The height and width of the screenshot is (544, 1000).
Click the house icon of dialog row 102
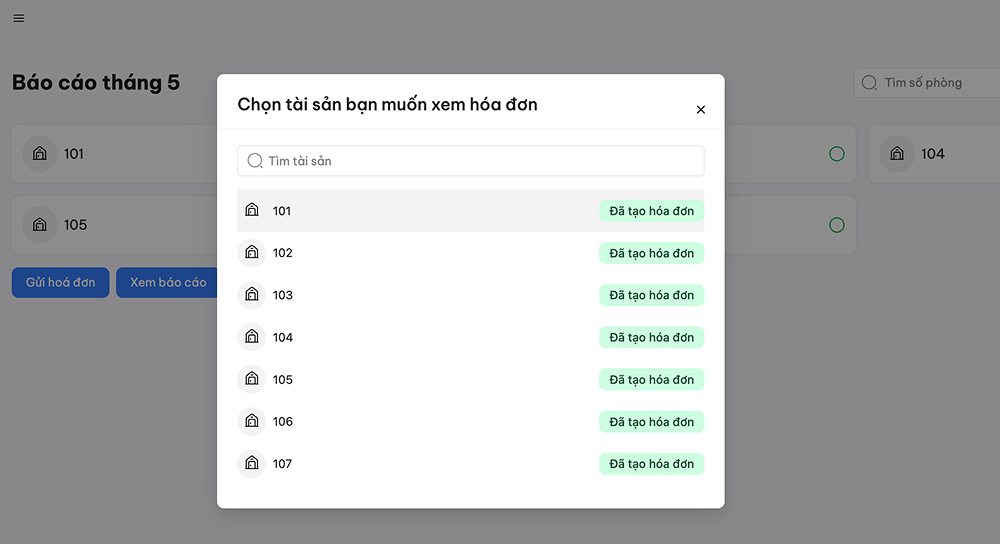pyautogui.click(x=252, y=253)
